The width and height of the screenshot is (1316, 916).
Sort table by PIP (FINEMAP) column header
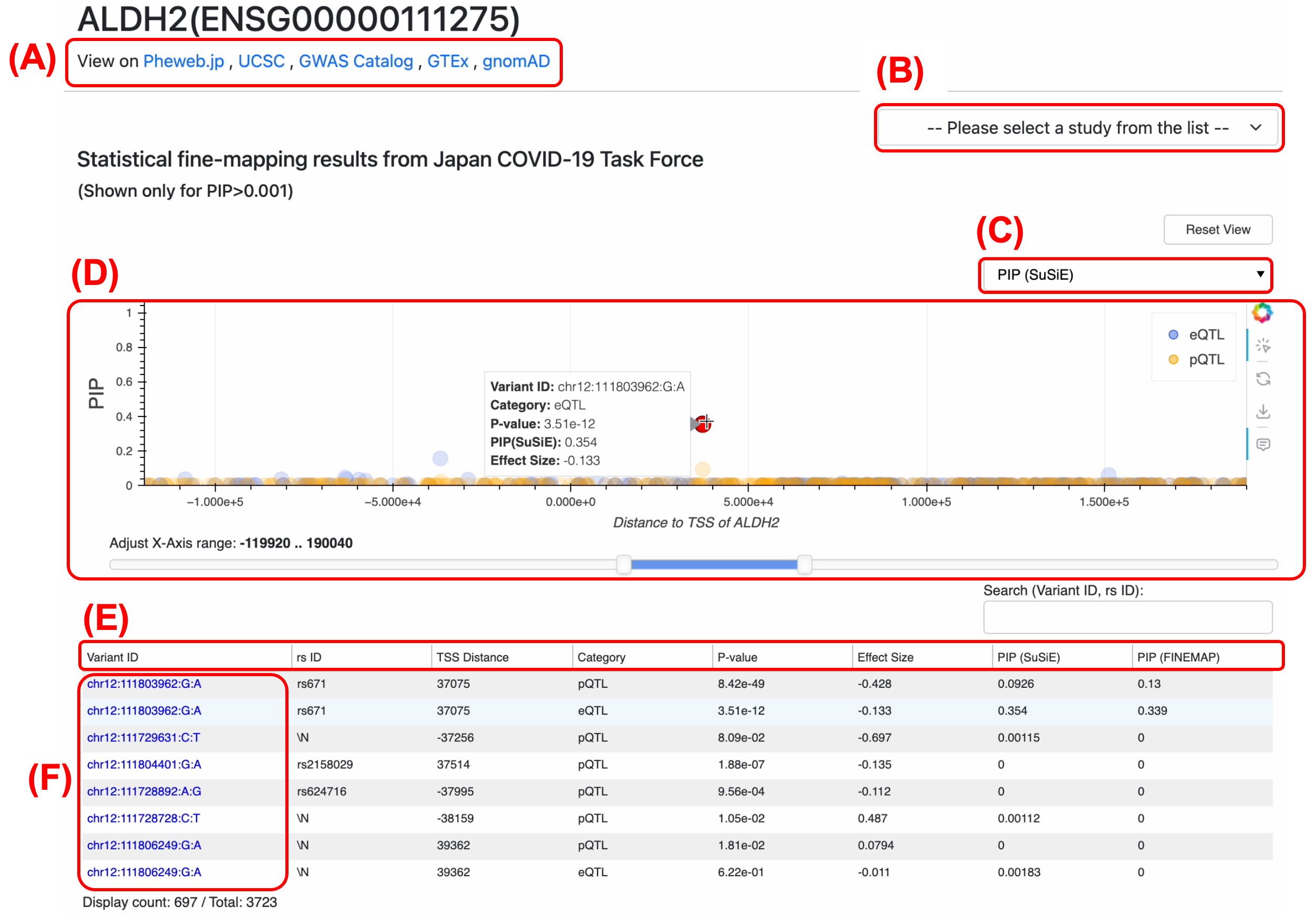tap(1178, 657)
